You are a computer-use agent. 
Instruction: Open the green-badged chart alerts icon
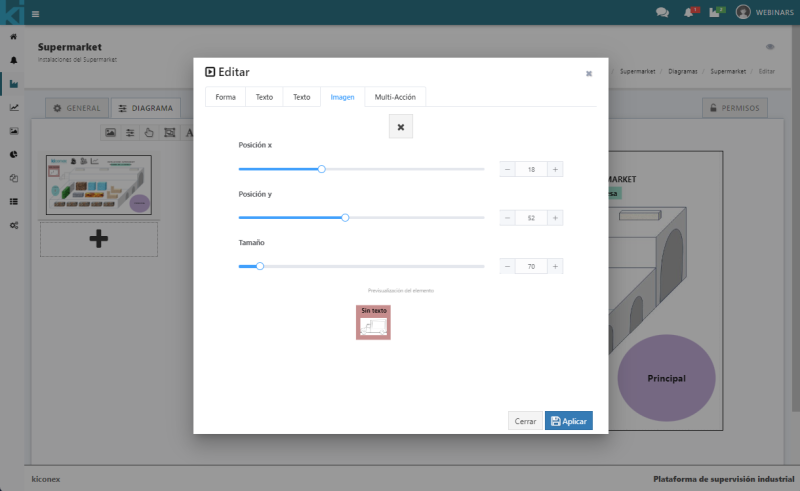click(716, 12)
